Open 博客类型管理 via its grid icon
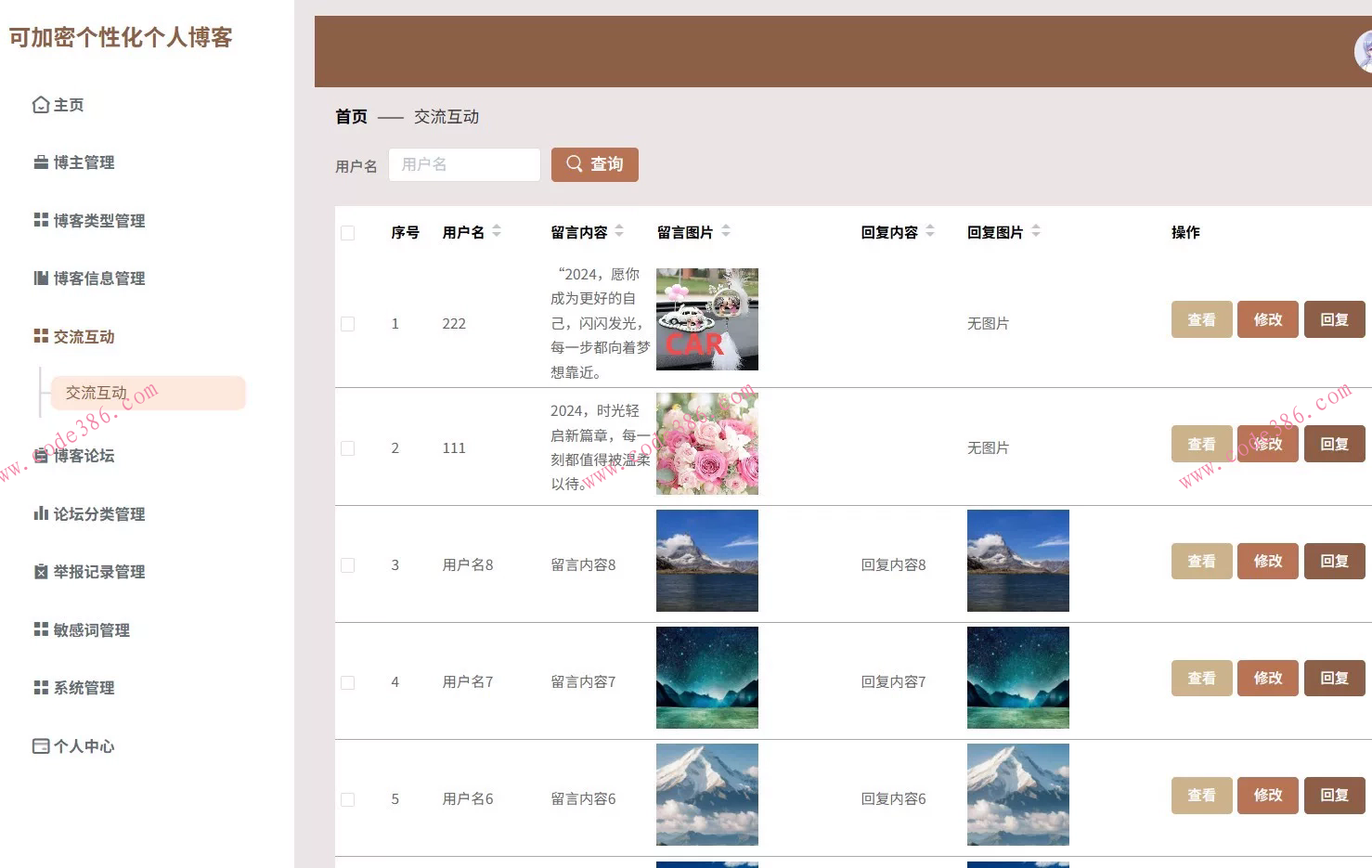Screen dimensions: 1372x868 tap(39, 220)
